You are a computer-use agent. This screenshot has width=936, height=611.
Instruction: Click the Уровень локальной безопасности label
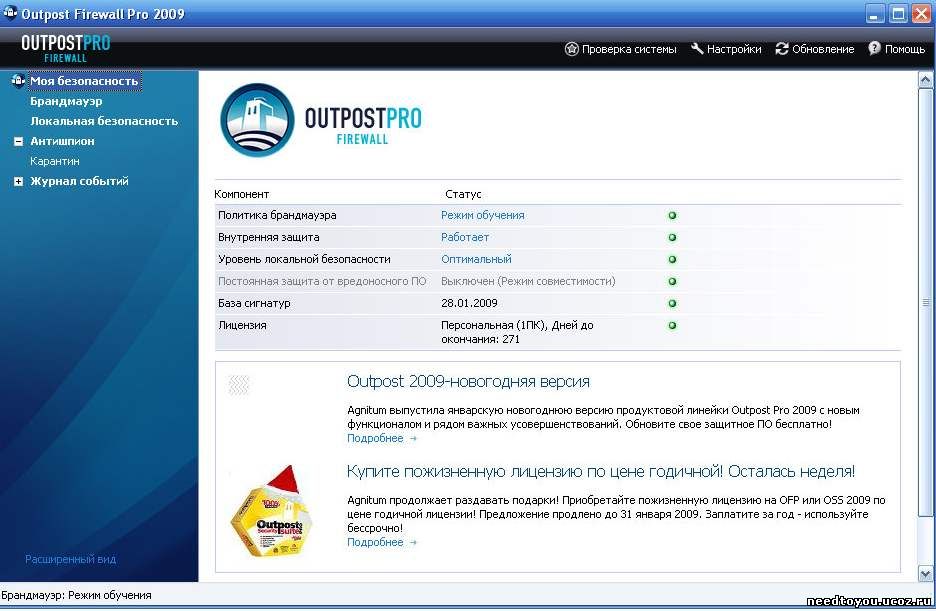(304, 259)
